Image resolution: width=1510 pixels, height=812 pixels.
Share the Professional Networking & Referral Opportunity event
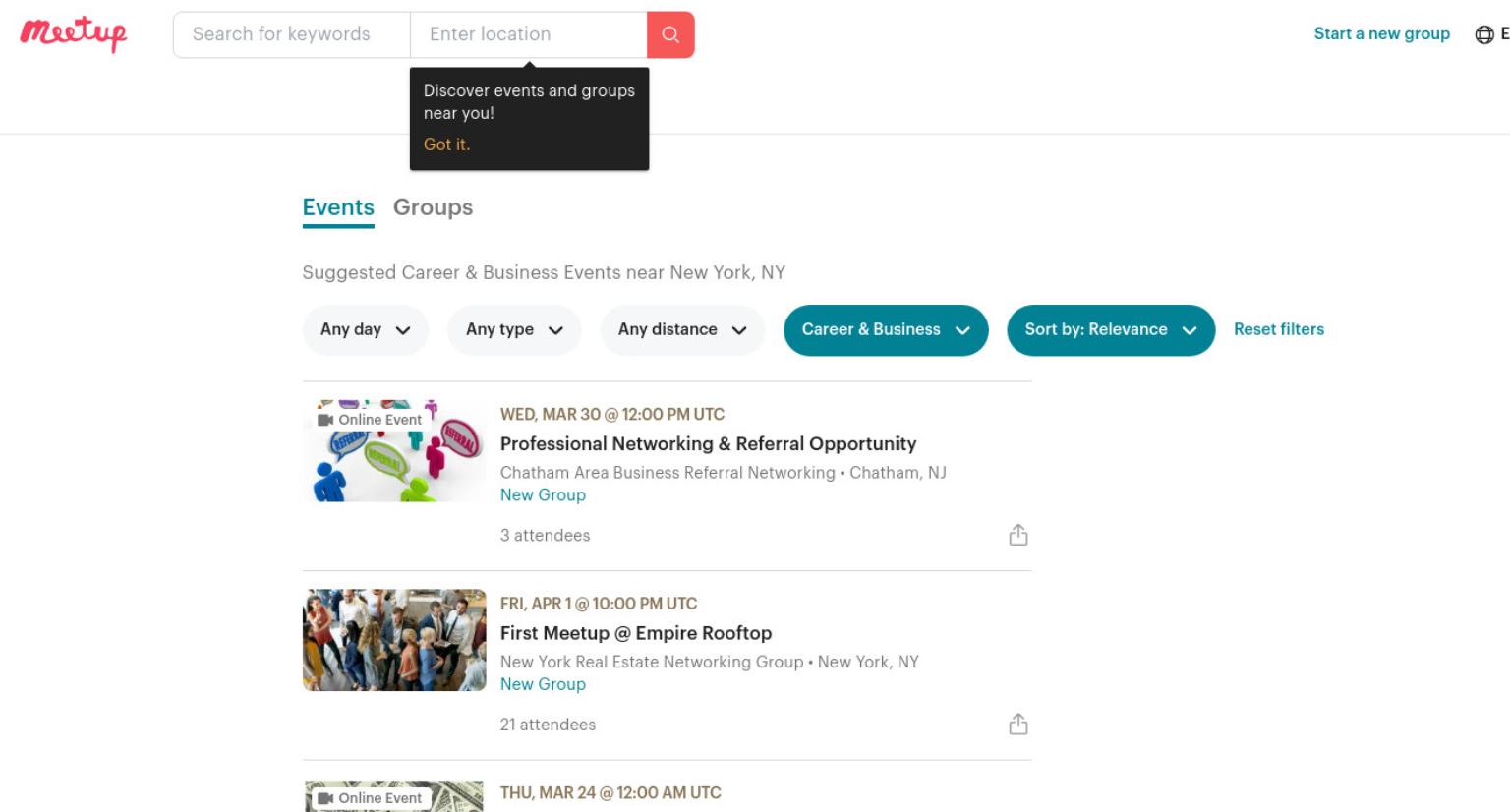click(x=1018, y=535)
